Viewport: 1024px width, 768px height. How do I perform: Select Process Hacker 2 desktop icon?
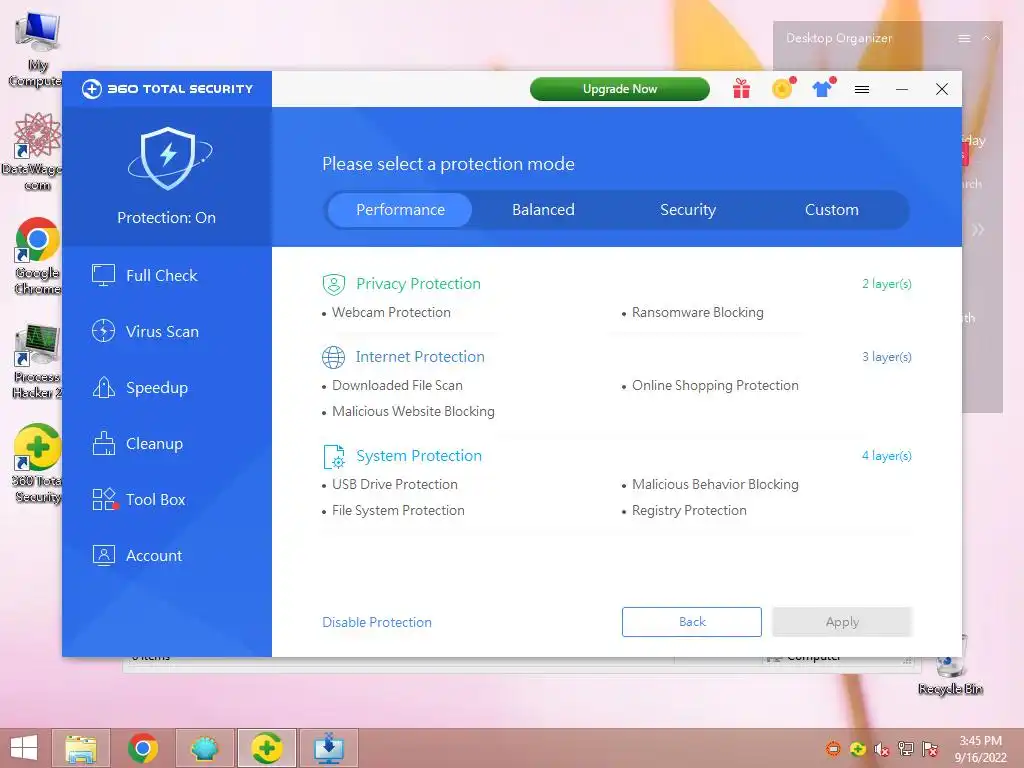point(37,361)
